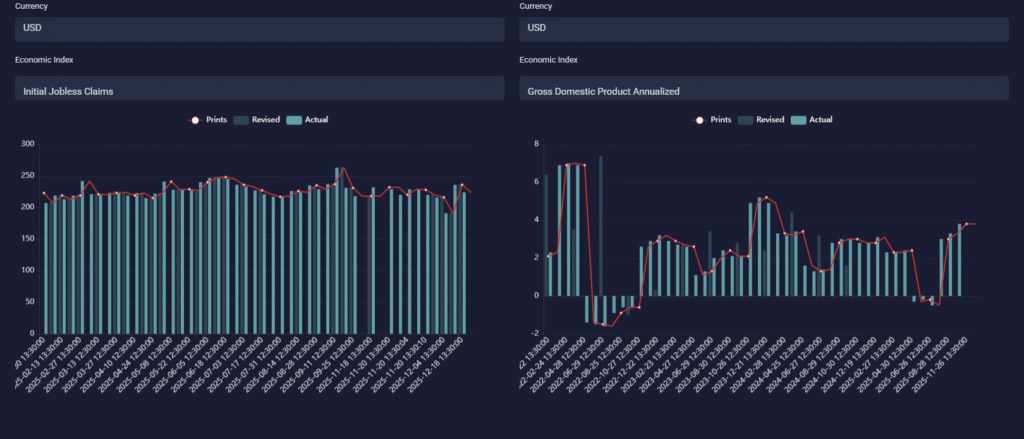Click the first Prints data point on Jobless Claims chart

click(44, 193)
